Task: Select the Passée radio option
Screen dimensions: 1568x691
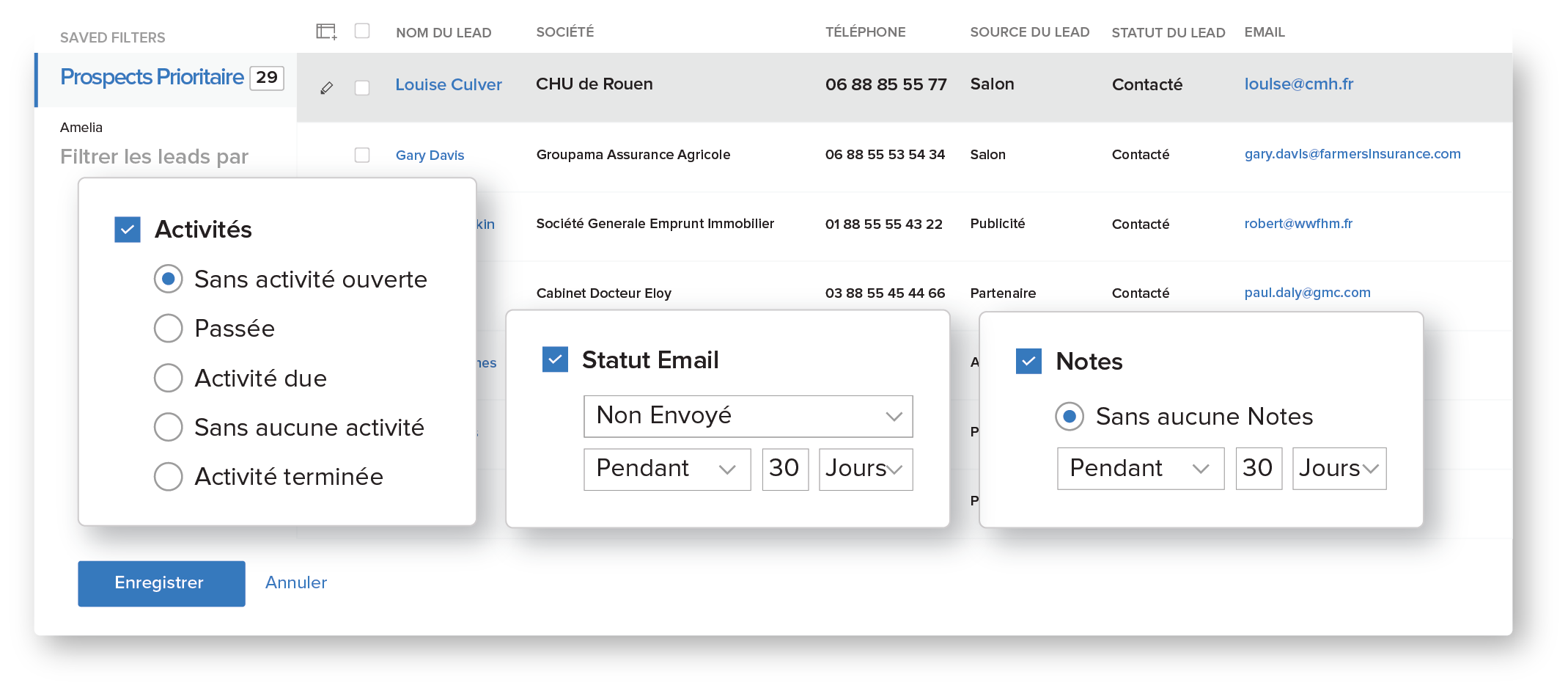Action: [169, 329]
